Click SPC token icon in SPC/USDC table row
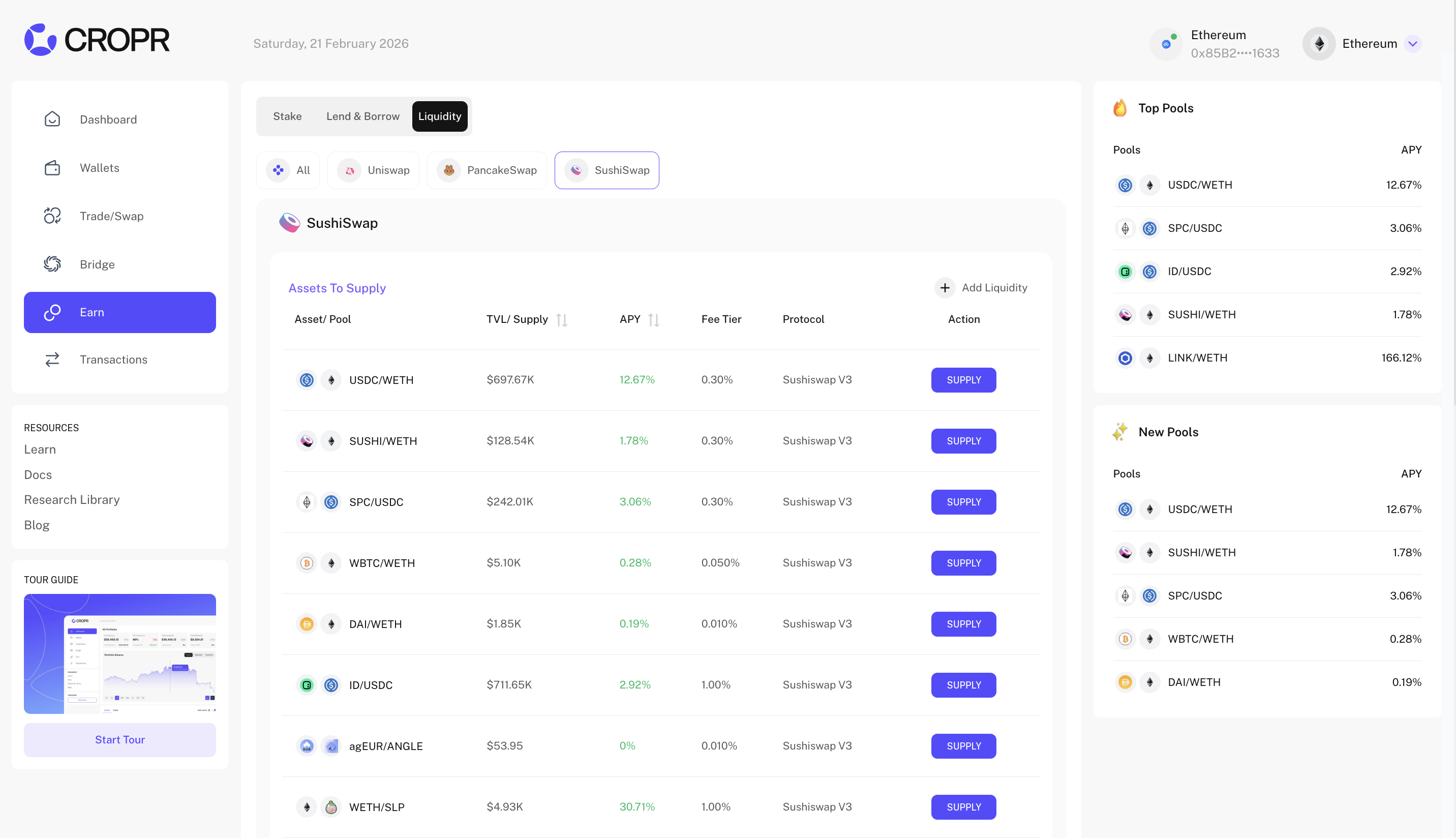 307,502
